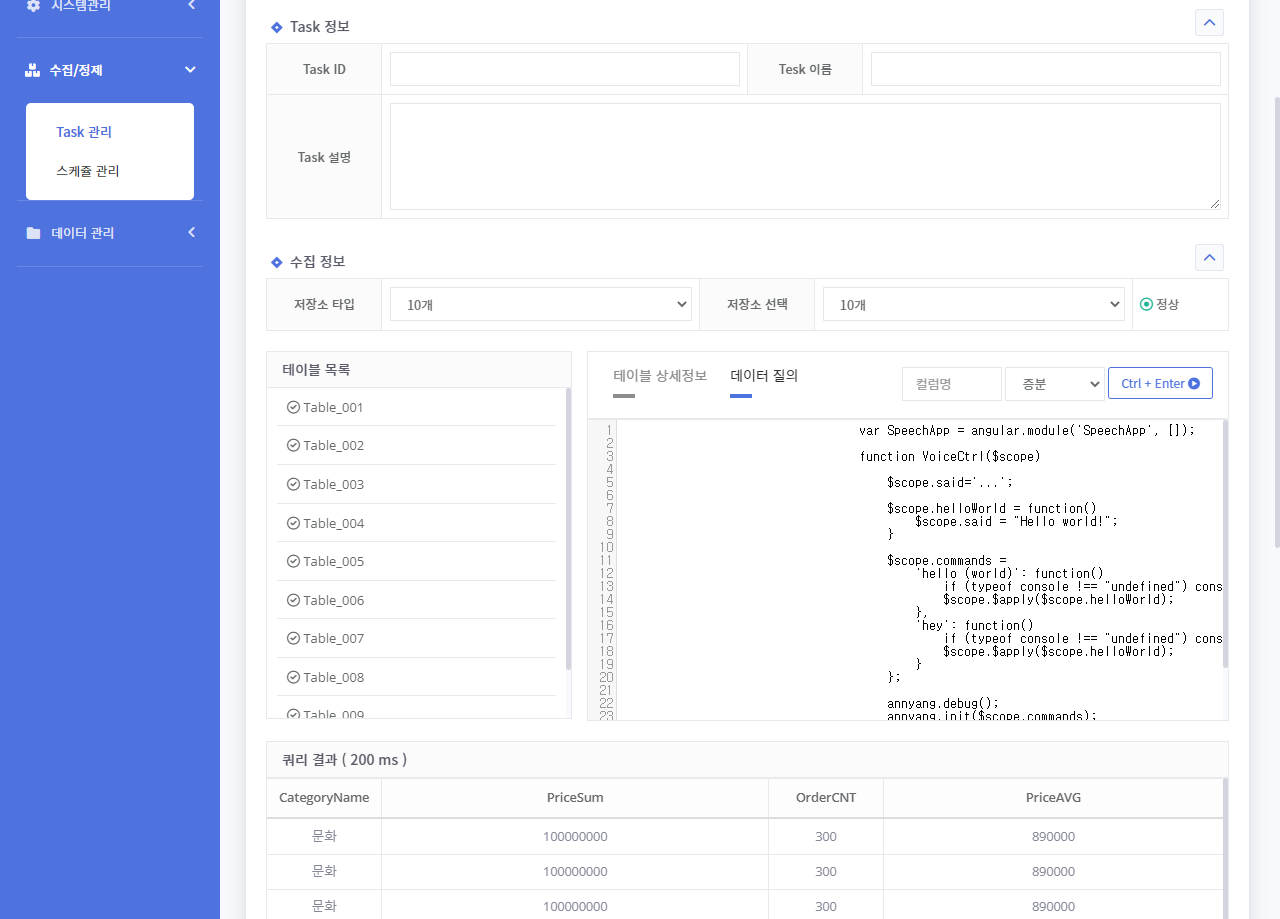Click the table list vertical scrollbar
Screen dimensions: 1280x919
coord(568,530)
